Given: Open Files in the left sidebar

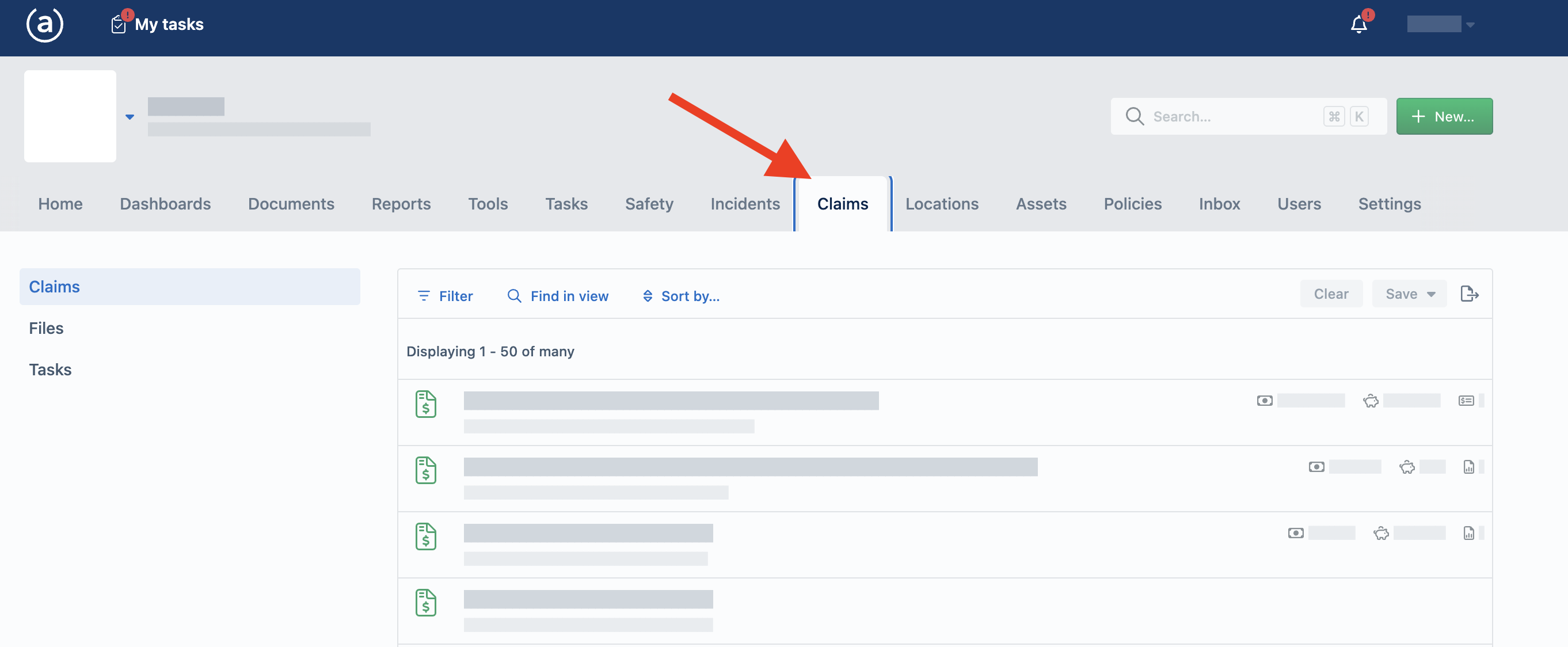Looking at the screenshot, I should point(46,328).
